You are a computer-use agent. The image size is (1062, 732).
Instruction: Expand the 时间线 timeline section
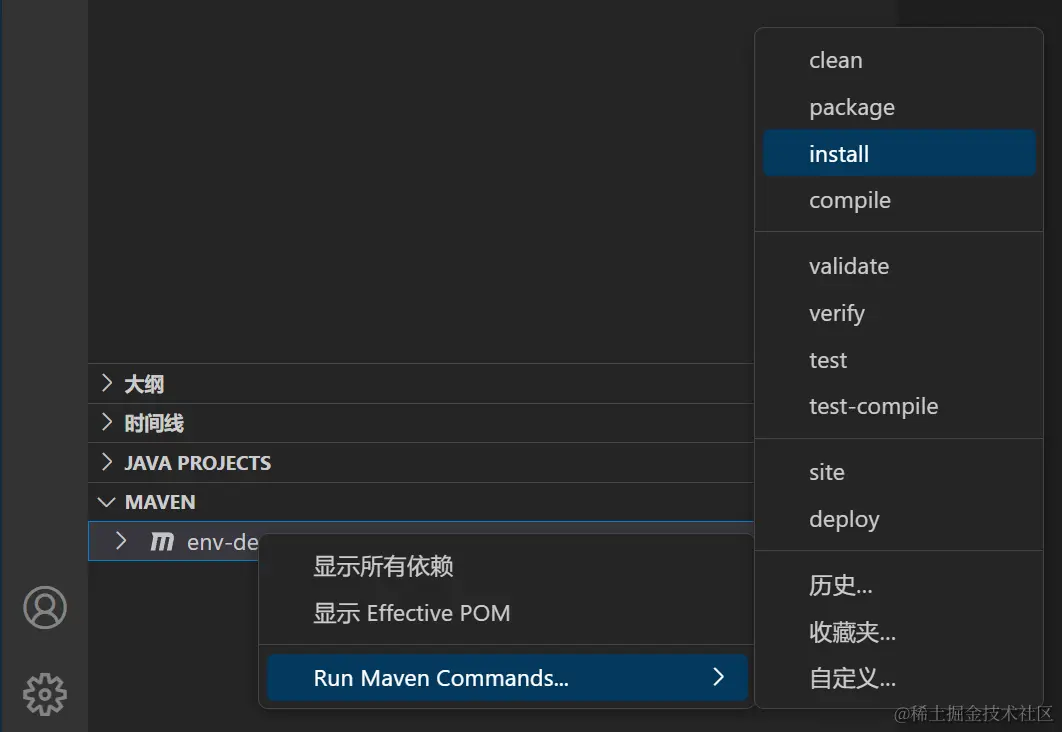tap(153, 423)
